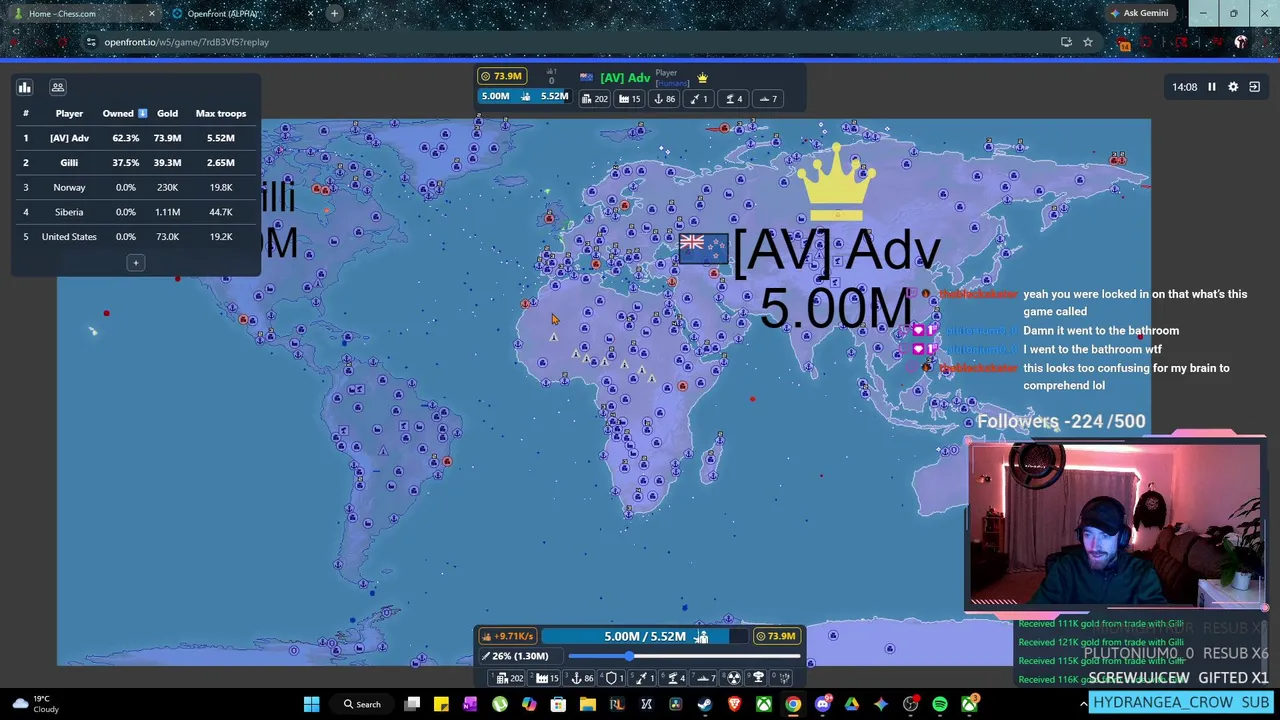
Task: Select Siberia row in leaderboard
Action: [135, 212]
